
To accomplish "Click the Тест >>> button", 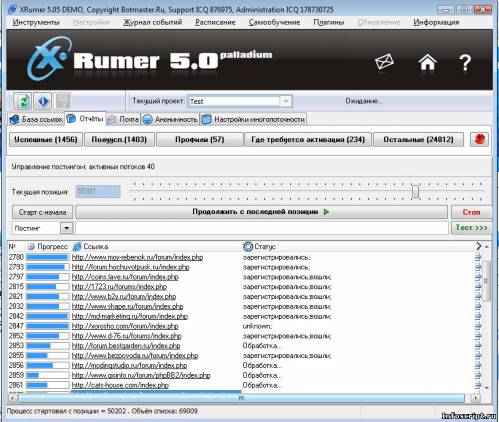I will 471,228.
